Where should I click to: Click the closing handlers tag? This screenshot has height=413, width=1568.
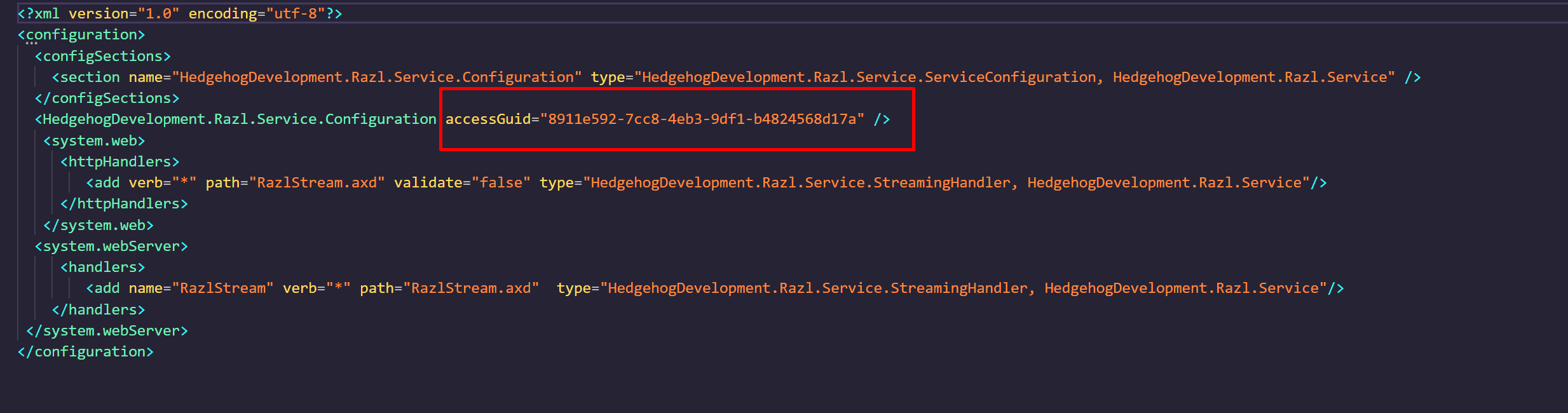[x=99, y=309]
